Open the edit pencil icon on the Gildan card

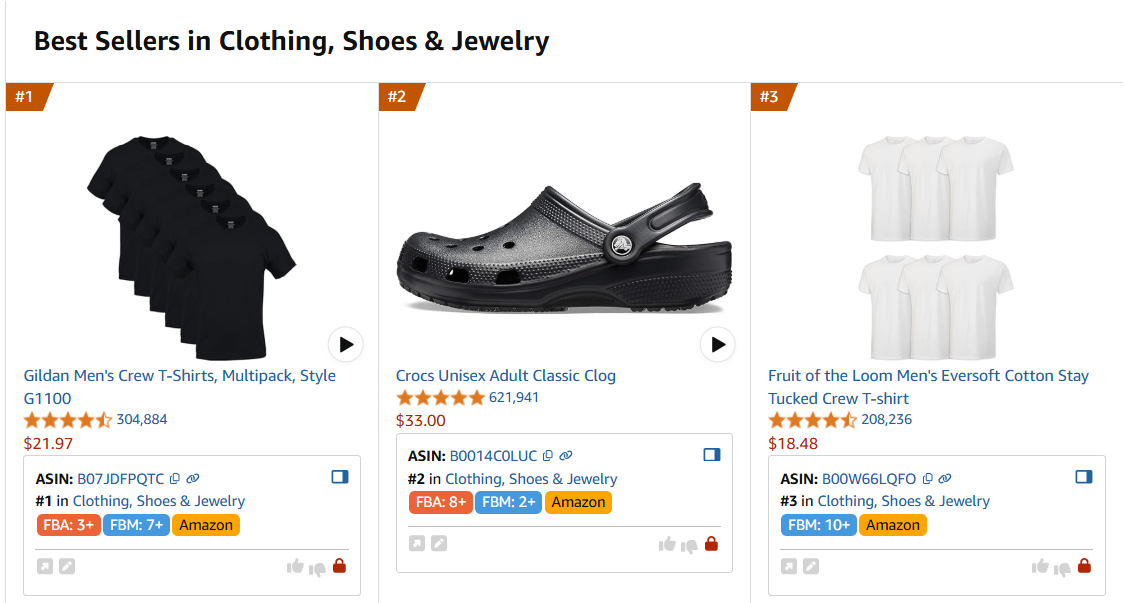click(x=66, y=565)
